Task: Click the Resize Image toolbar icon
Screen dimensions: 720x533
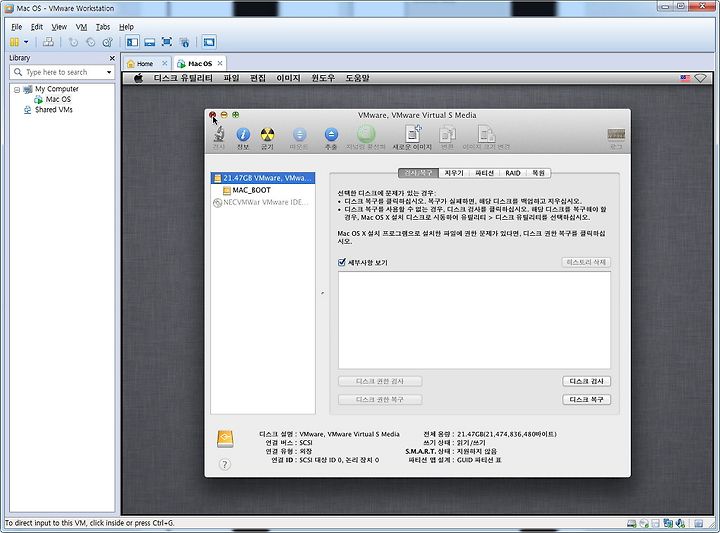Action: pyautogui.click(x=486, y=134)
